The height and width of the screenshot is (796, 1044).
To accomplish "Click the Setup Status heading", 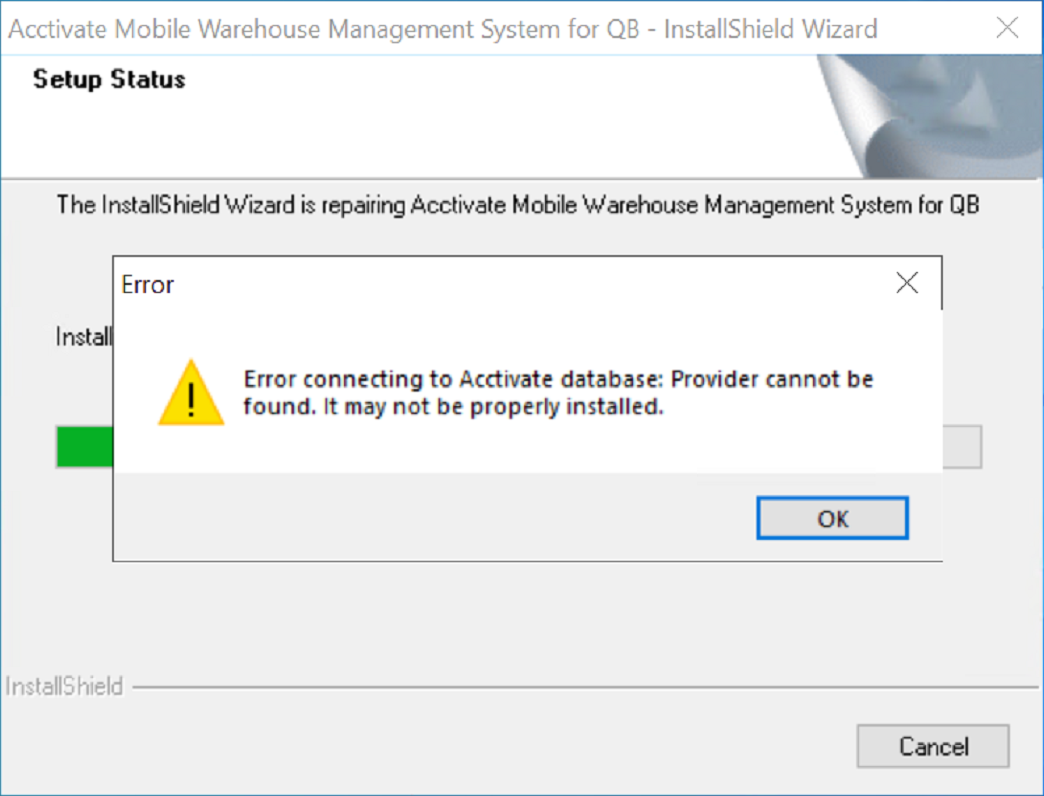I will click(106, 79).
